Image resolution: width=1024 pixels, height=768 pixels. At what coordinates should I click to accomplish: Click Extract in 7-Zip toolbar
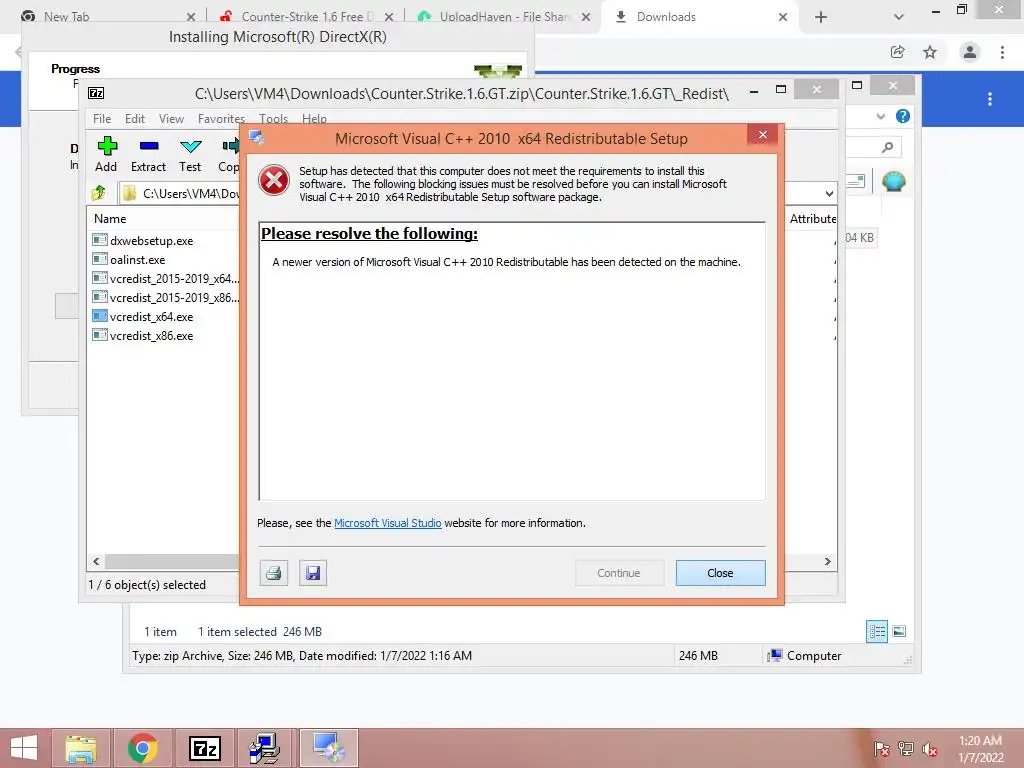148,155
